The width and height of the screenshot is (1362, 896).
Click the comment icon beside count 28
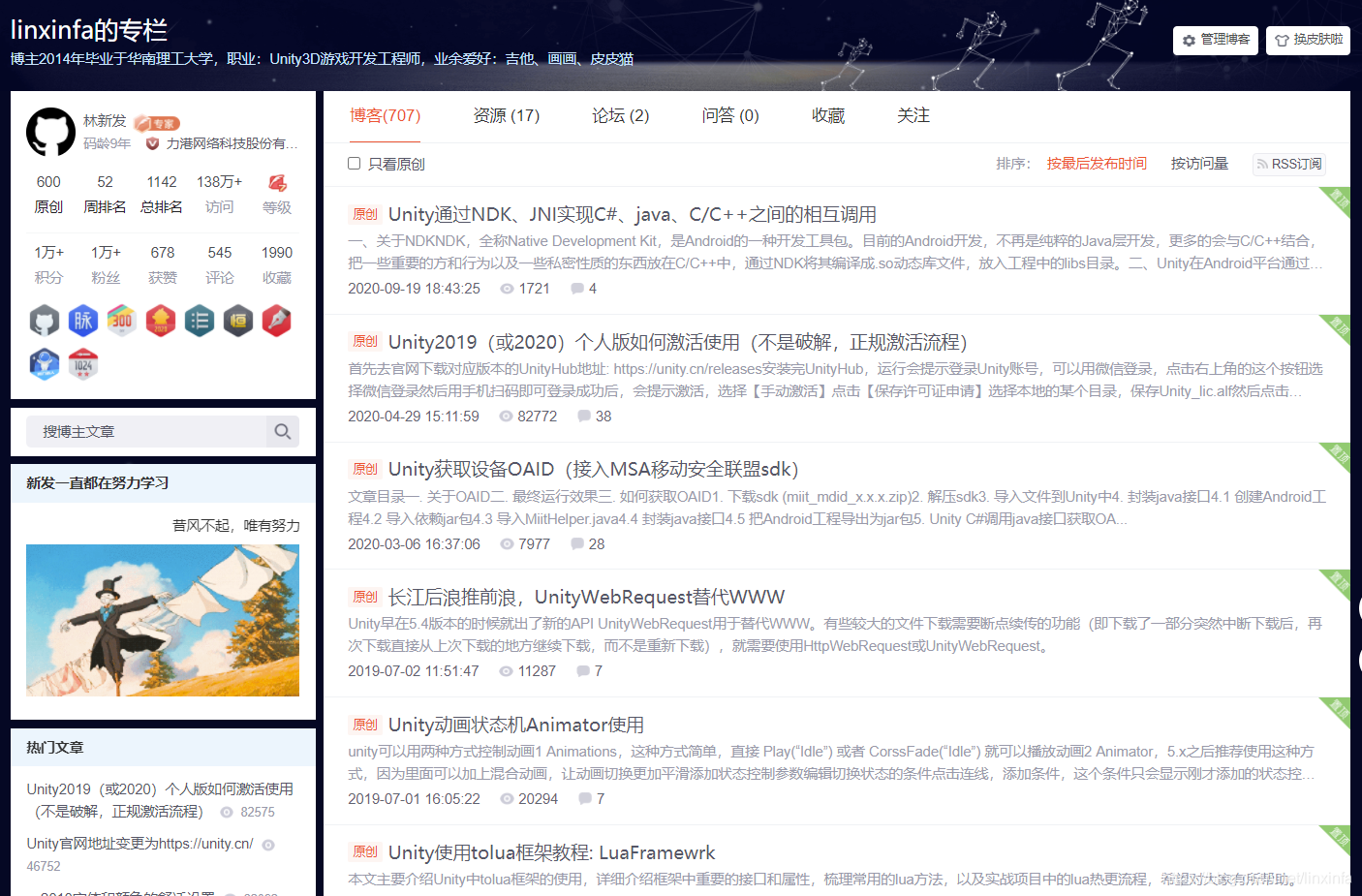[x=577, y=544]
